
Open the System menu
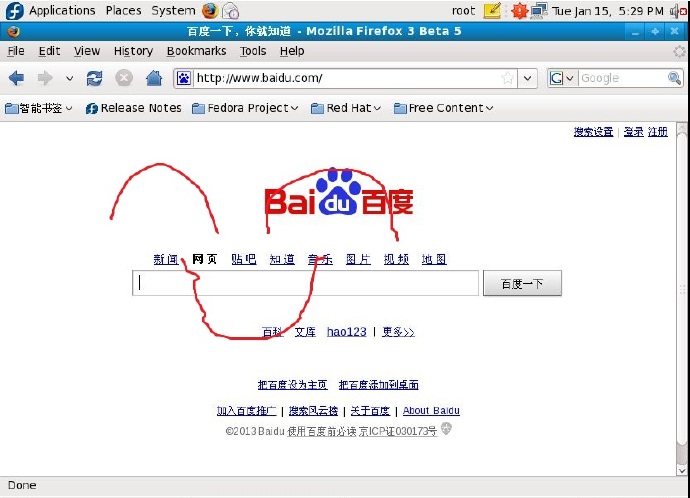(173, 11)
